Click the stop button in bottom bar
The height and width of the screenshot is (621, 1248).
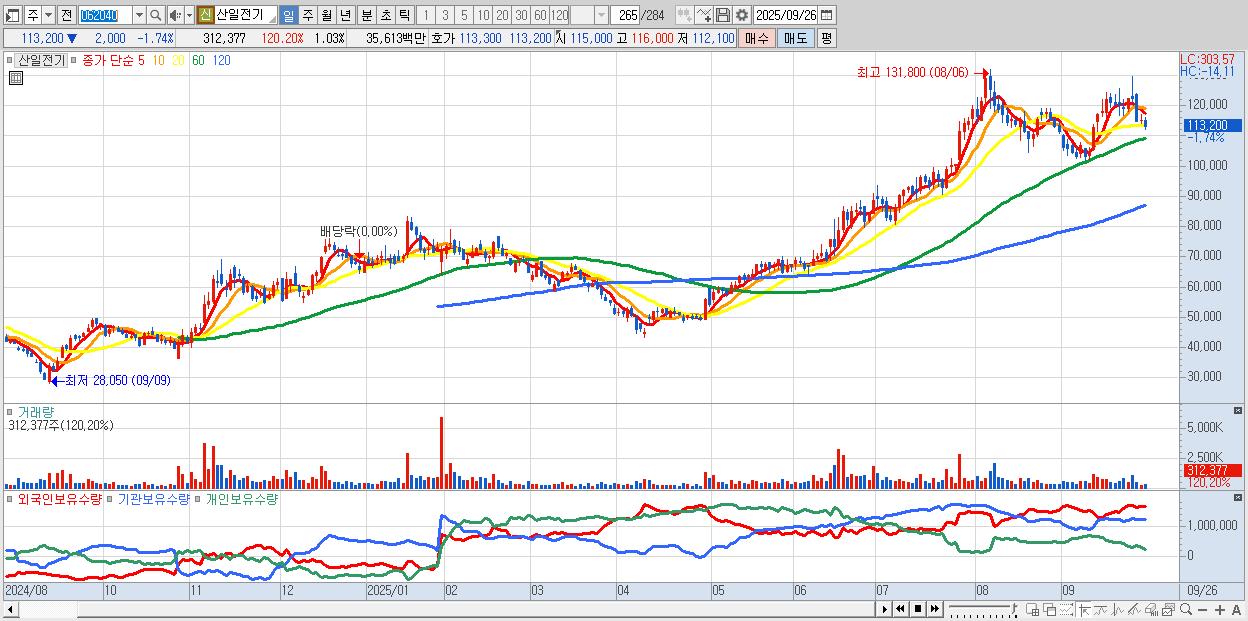pyautogui.click(x=918, y=609)
